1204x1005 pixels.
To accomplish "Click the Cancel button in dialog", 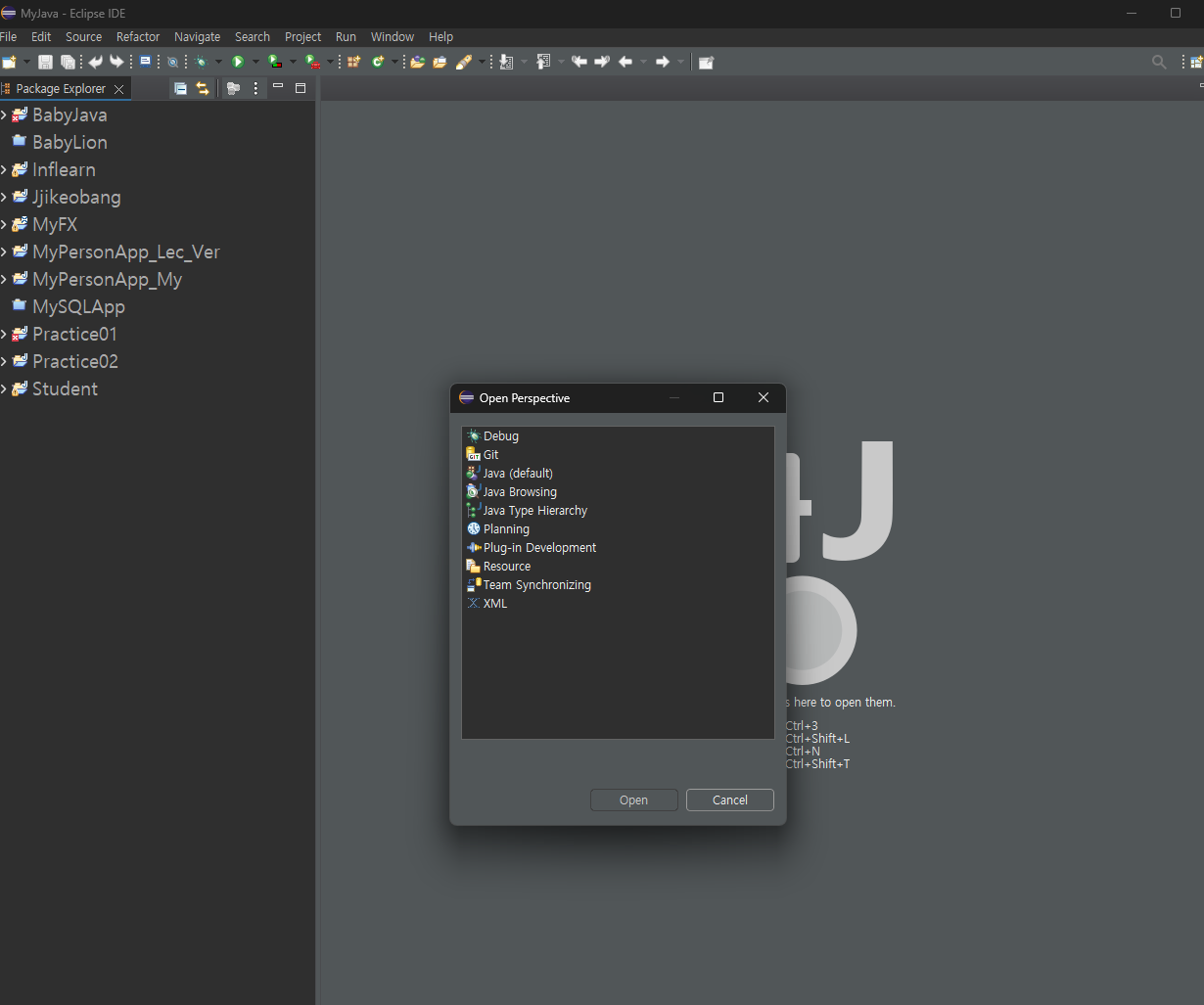I will (730, 799).
